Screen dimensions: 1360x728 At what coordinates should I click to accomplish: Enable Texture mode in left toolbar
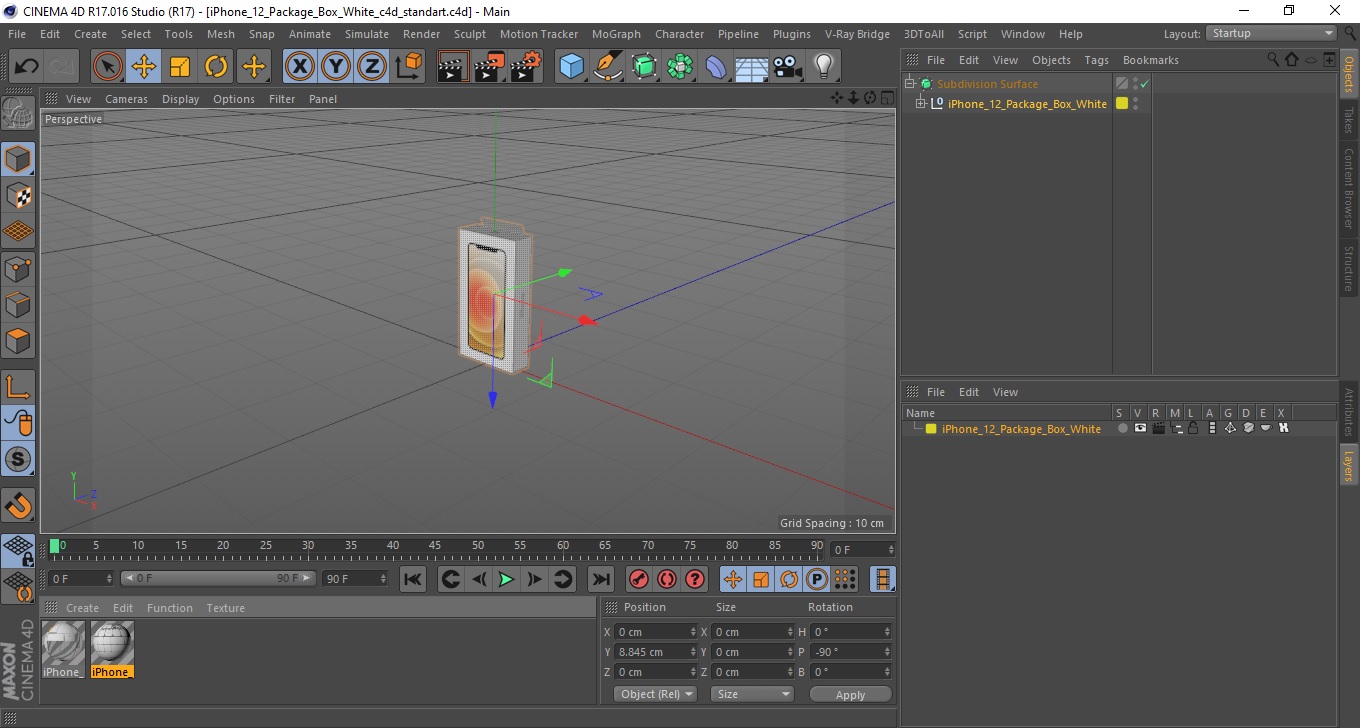18,195
